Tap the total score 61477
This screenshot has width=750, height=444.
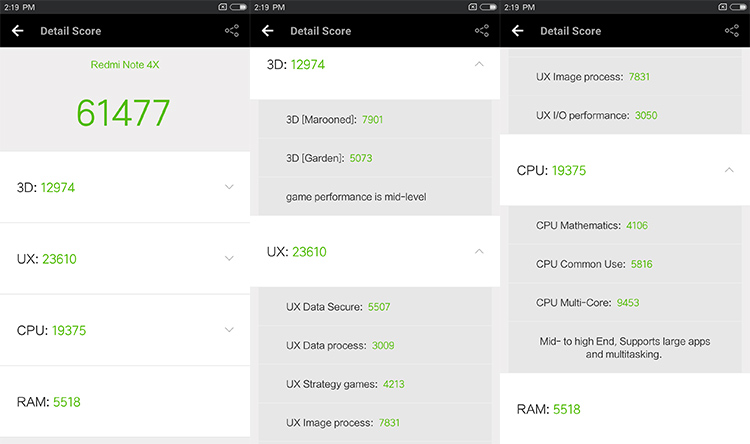[x=124, y=113]
